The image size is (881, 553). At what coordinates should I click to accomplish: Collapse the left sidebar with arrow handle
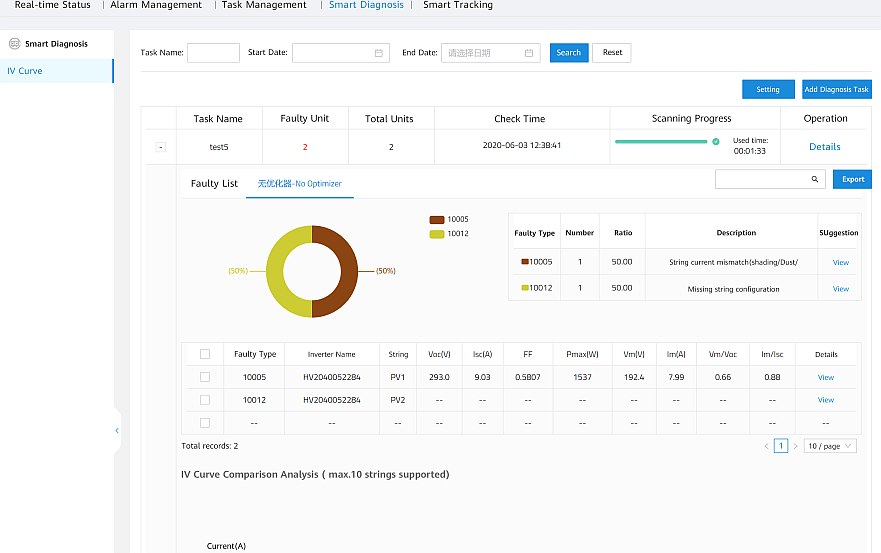pos(117,430)
